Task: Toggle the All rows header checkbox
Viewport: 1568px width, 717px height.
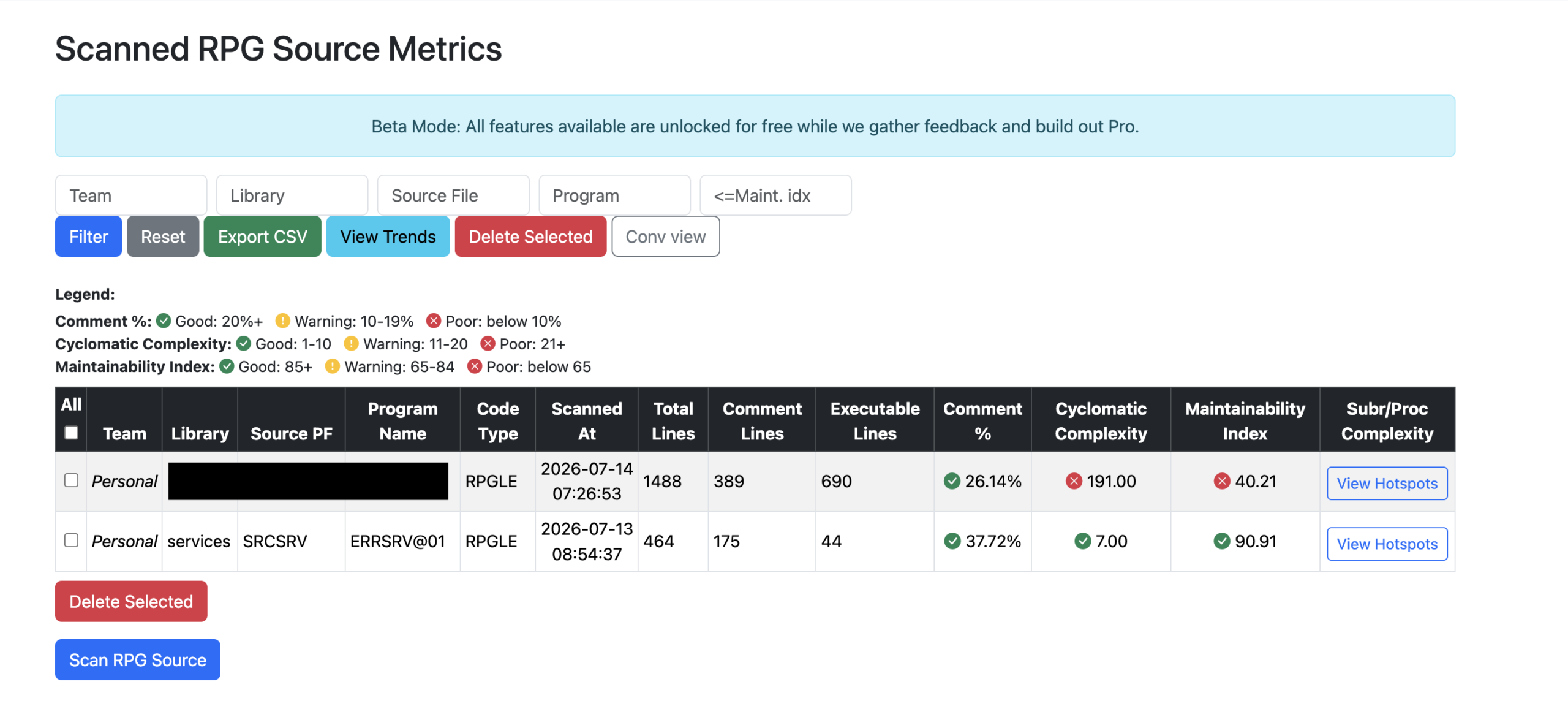Action: [71, 433]
